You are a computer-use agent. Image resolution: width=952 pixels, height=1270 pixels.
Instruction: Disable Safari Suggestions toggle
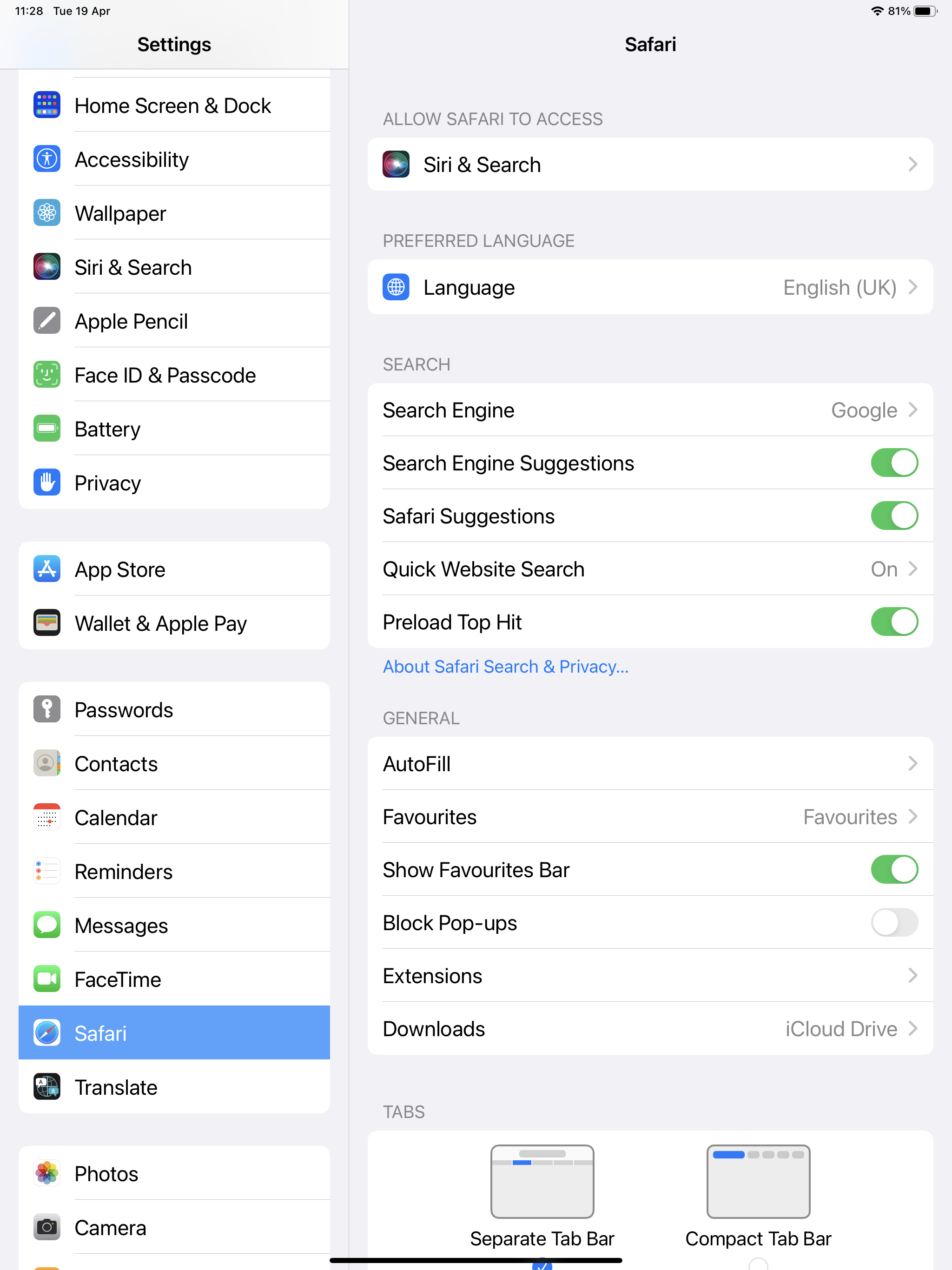click(x=892, y=516)
